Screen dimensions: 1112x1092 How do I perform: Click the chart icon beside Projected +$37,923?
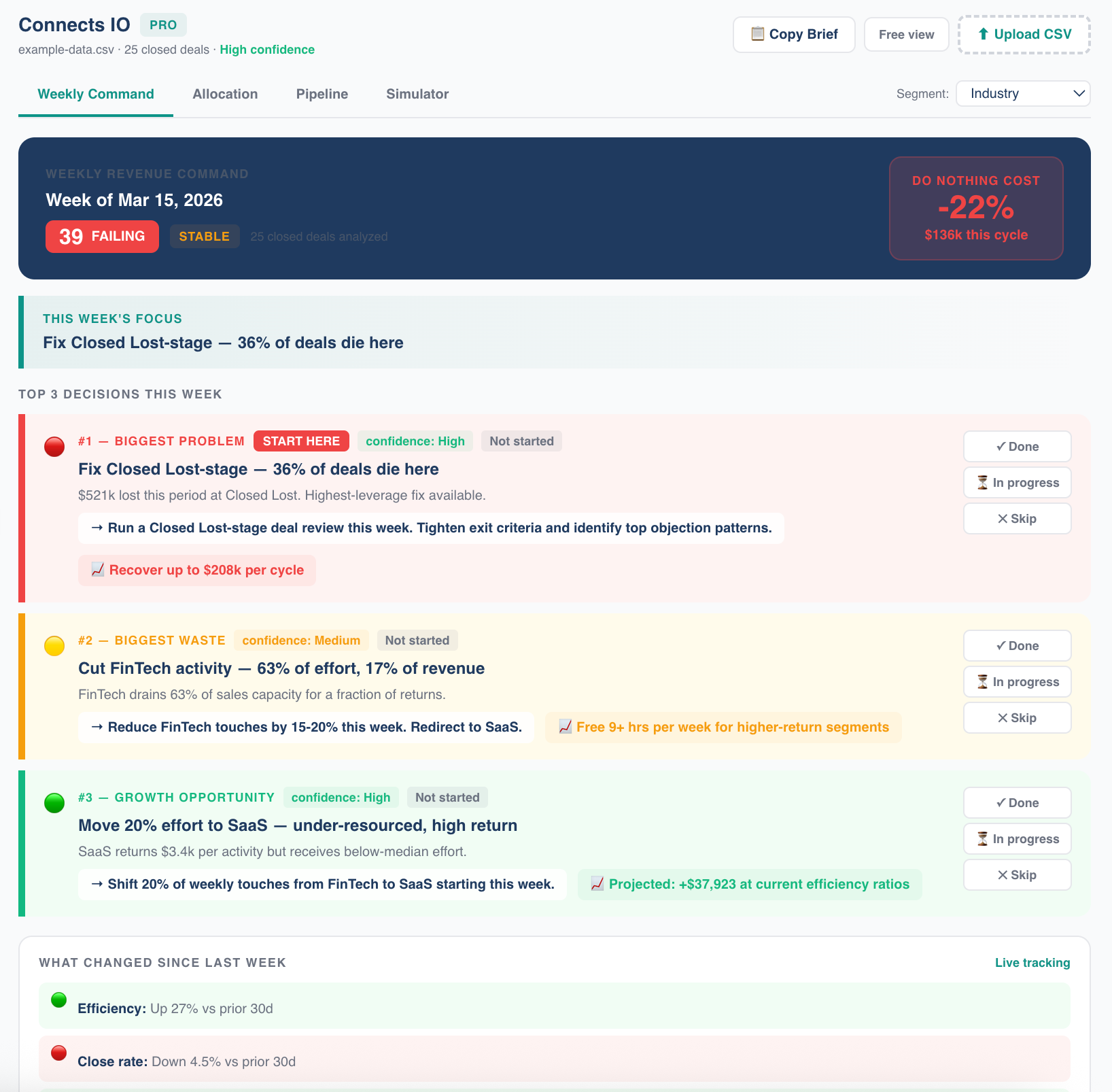(x=597, y=884)
